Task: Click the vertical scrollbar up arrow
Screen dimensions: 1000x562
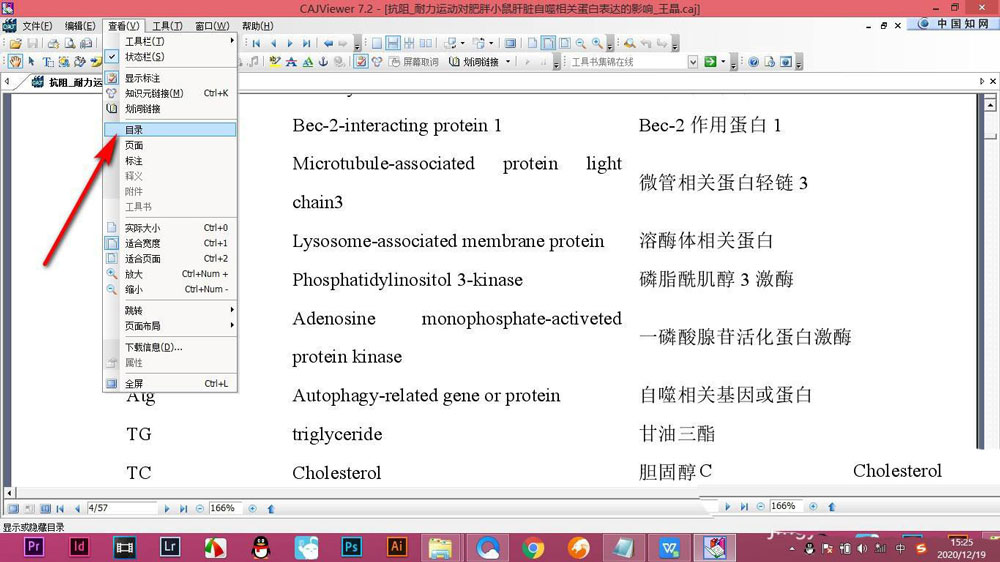Action: point(990,105)
